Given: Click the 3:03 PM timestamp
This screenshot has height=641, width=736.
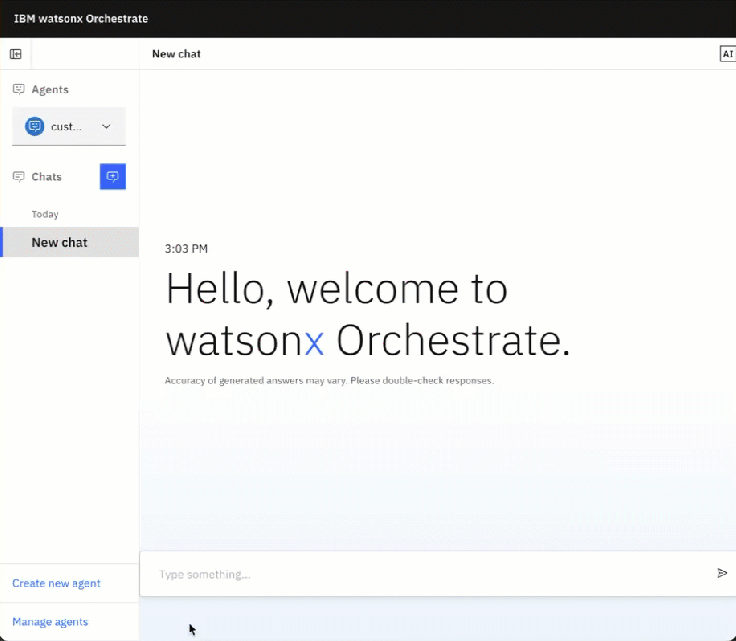Looking at the screenshot, I should (x=186, y=249).
